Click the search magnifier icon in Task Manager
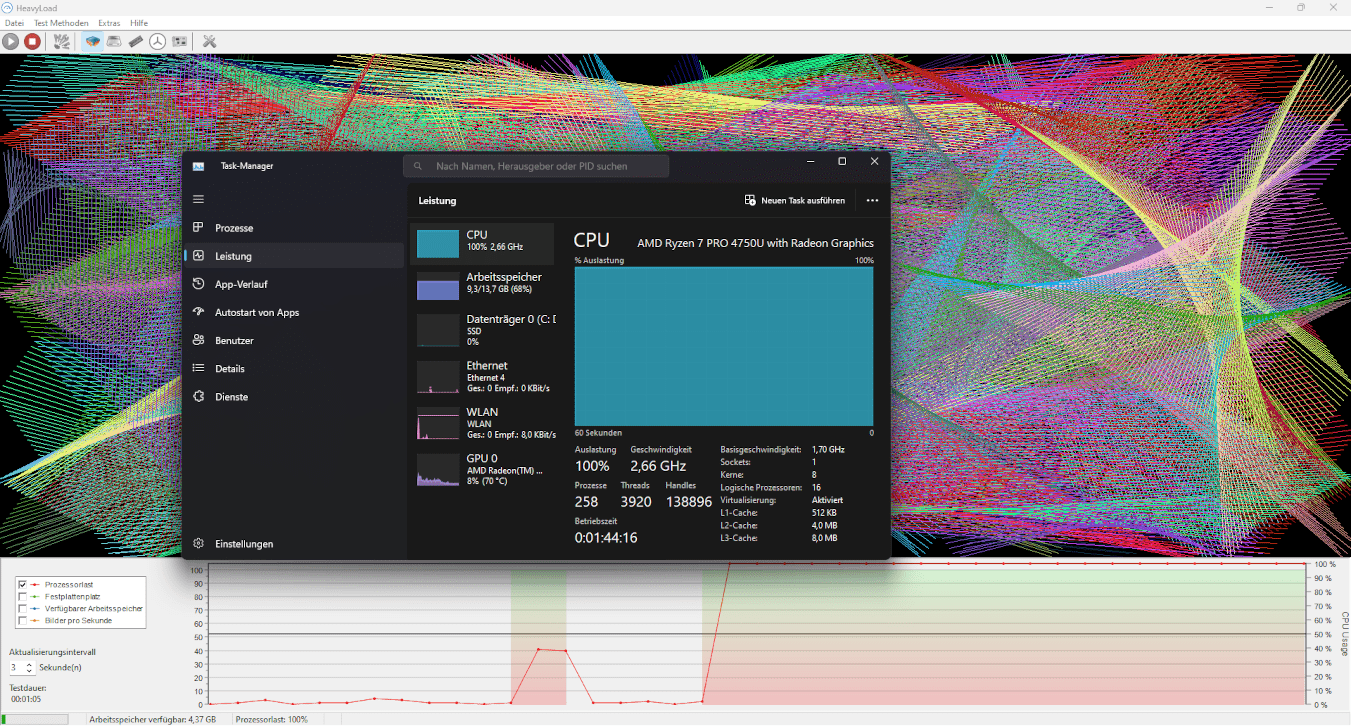 [x=418, y=166]
